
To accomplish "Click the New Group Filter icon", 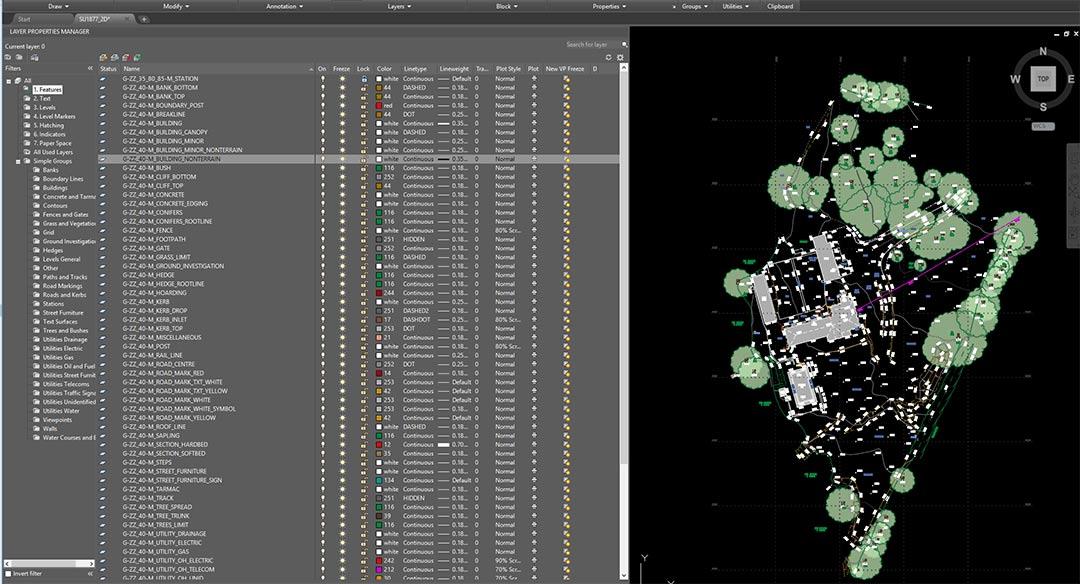I will (x=19, y=57).
